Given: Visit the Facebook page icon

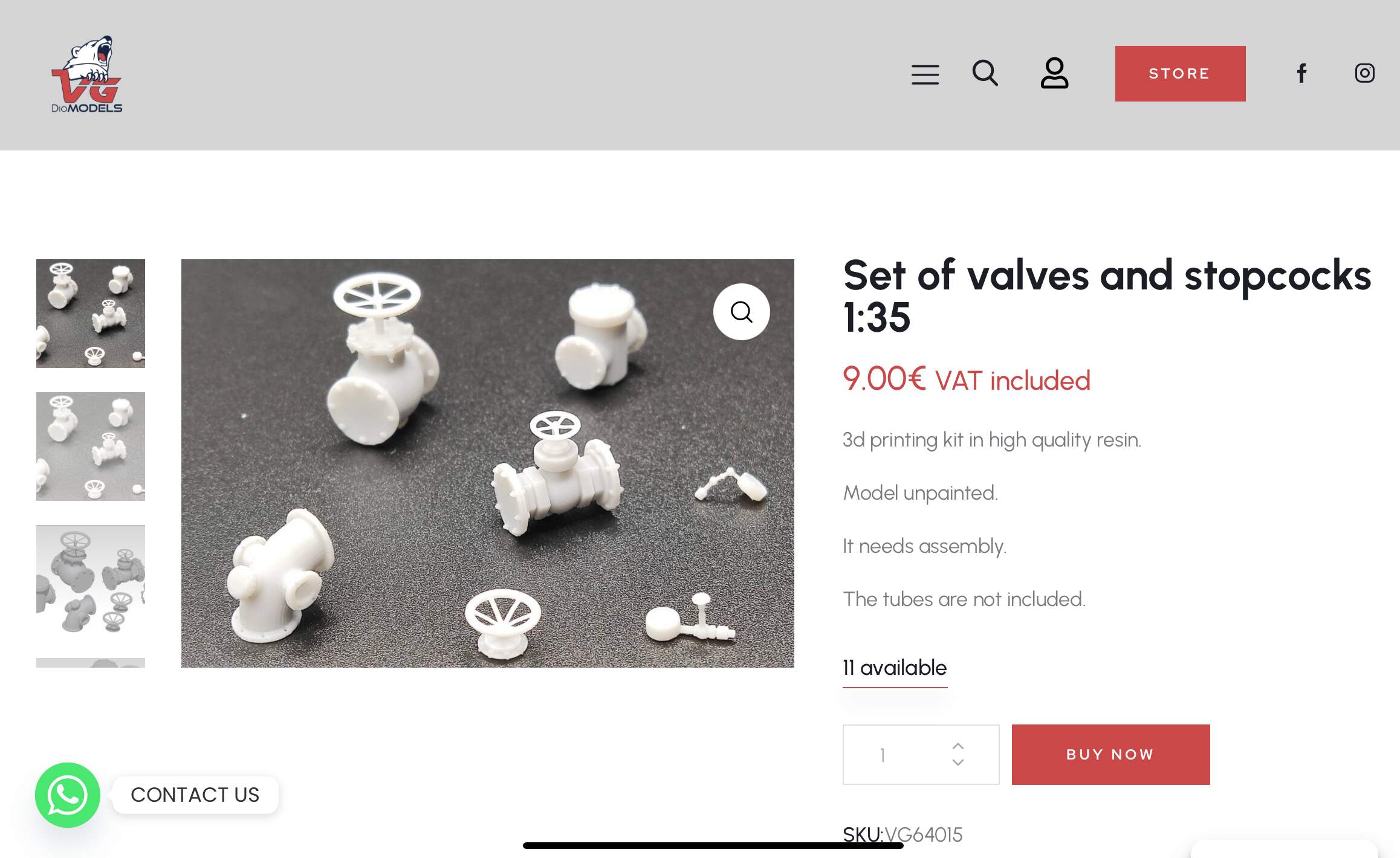Looking at the screenshot, I should tap(1301, 73).
